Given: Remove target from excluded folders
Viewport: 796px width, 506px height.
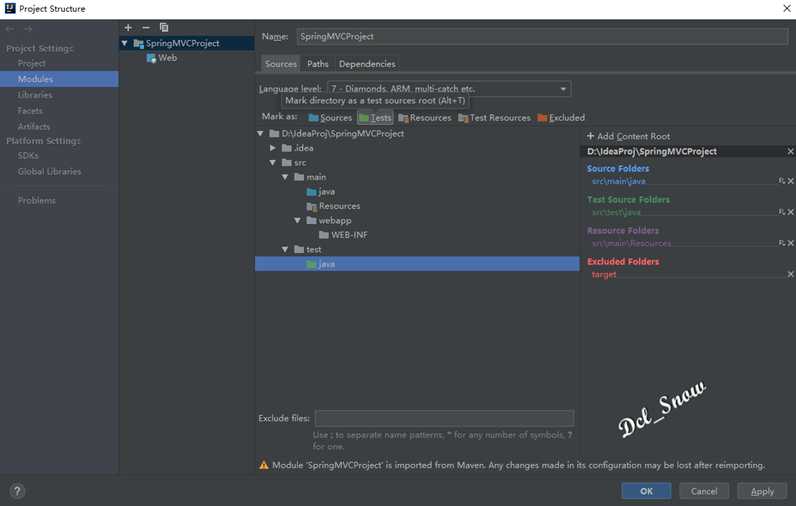Looking at the screenshot, I should pos(790,274).
